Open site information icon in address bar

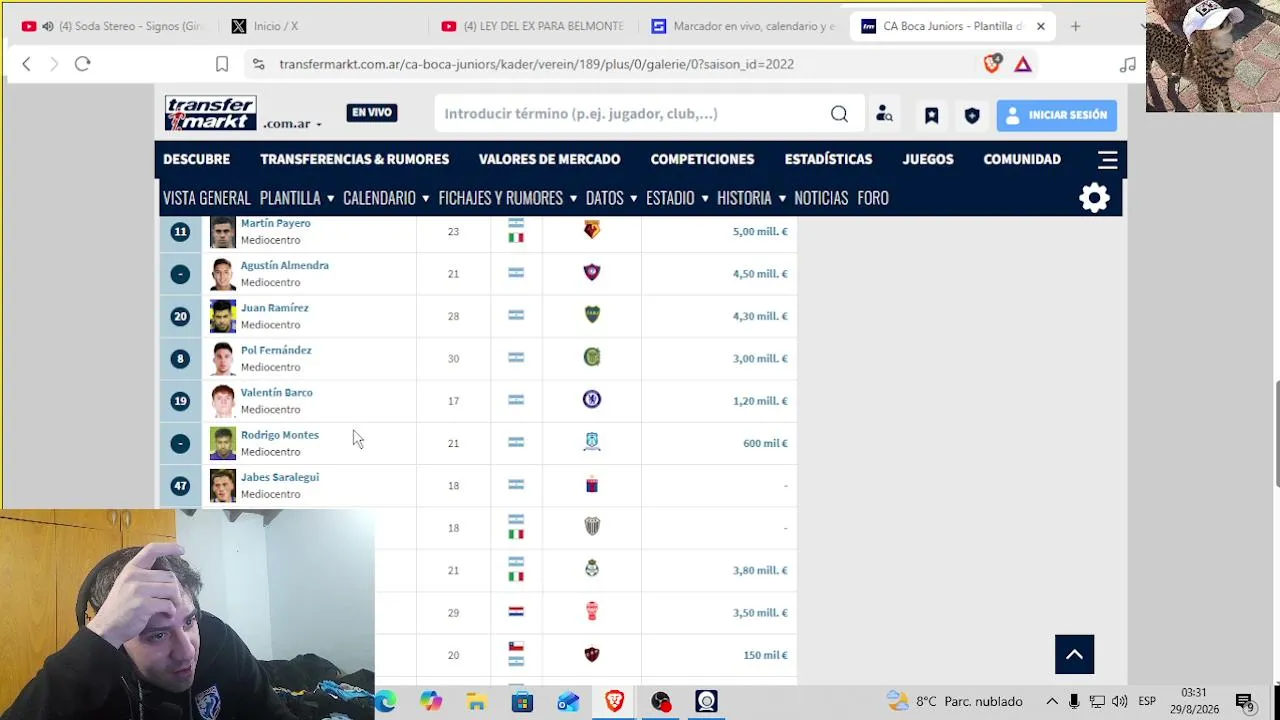tap(258, 64)
